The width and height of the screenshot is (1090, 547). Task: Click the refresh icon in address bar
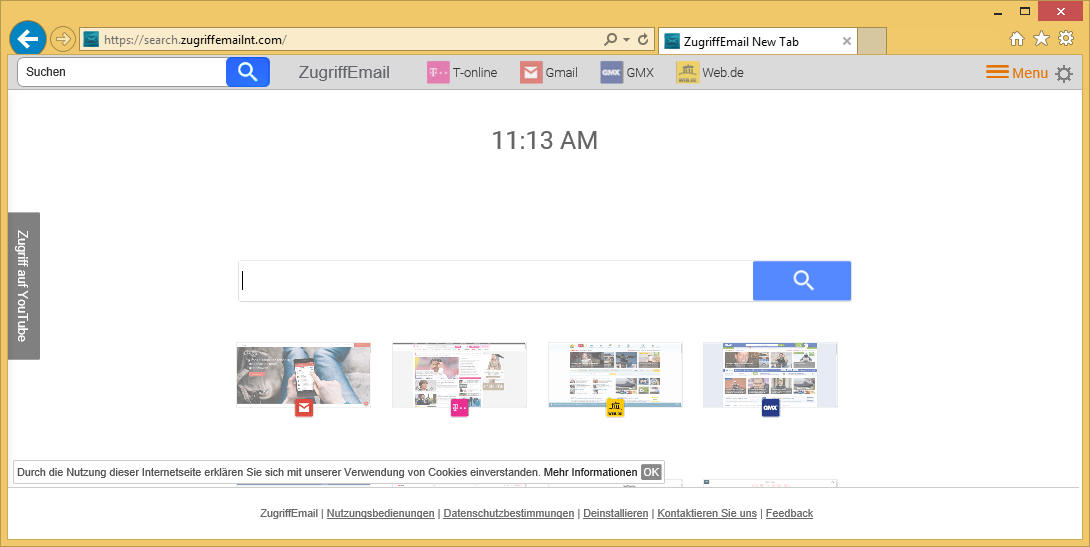pyautogui.click(x=643, y=40)
